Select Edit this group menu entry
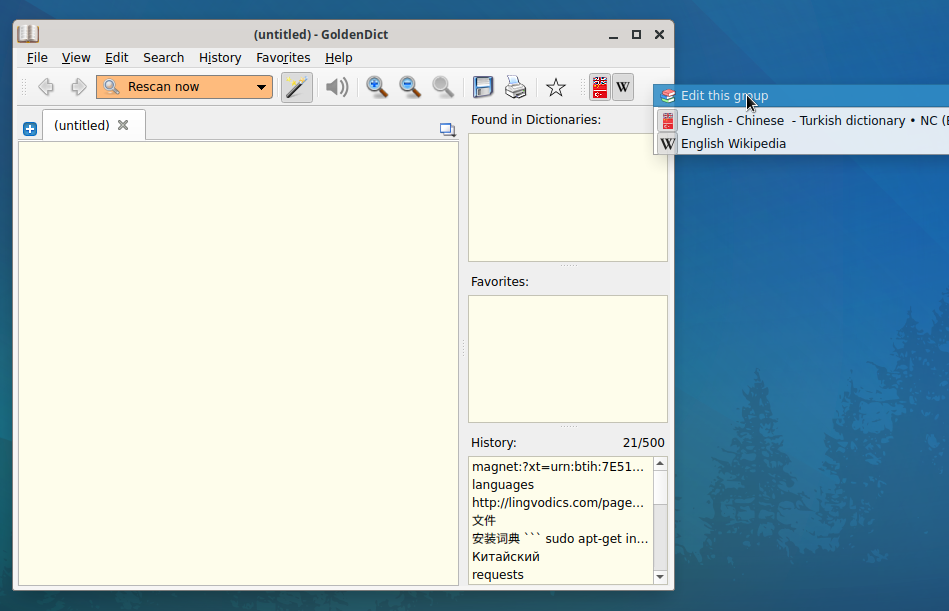949x611 pixels. click(x=801, y=96)
